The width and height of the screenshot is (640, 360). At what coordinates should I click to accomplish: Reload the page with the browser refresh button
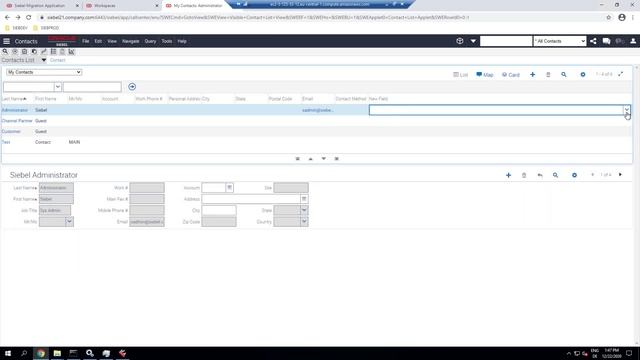pyautogui.click(x=29, y=18)
